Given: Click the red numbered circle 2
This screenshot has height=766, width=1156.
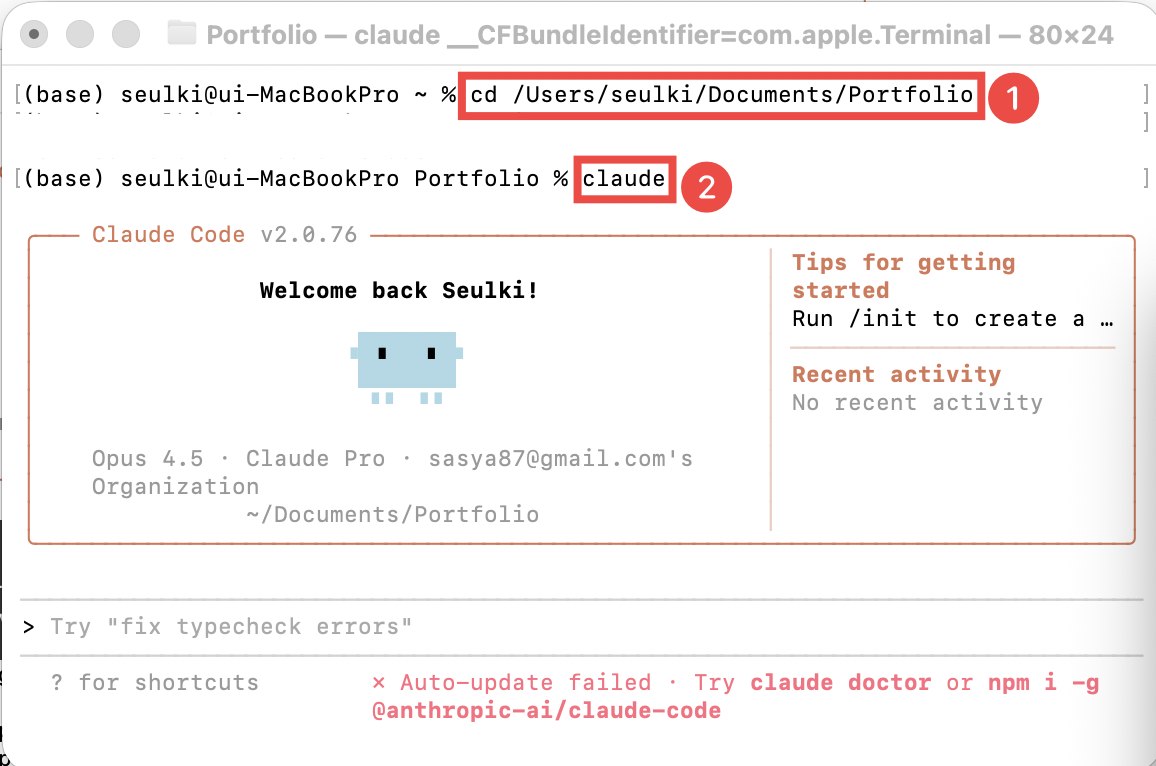Looking at the screenshot, I should 707,186.
